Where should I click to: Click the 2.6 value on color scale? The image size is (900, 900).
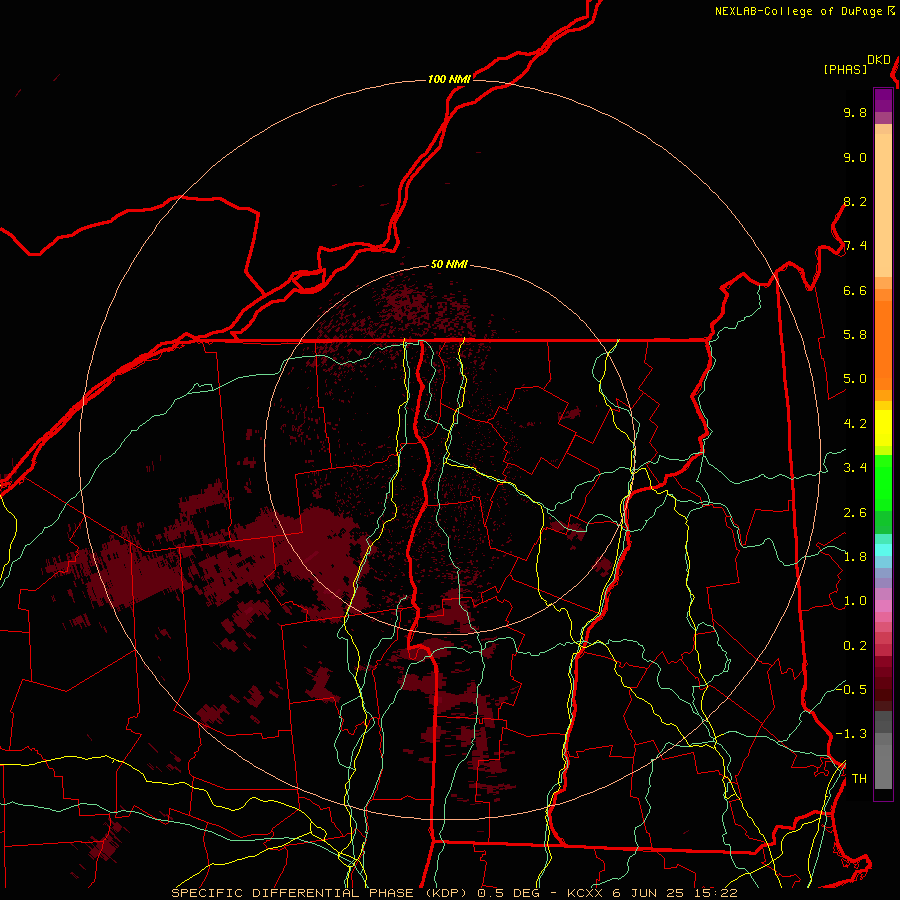855,513
